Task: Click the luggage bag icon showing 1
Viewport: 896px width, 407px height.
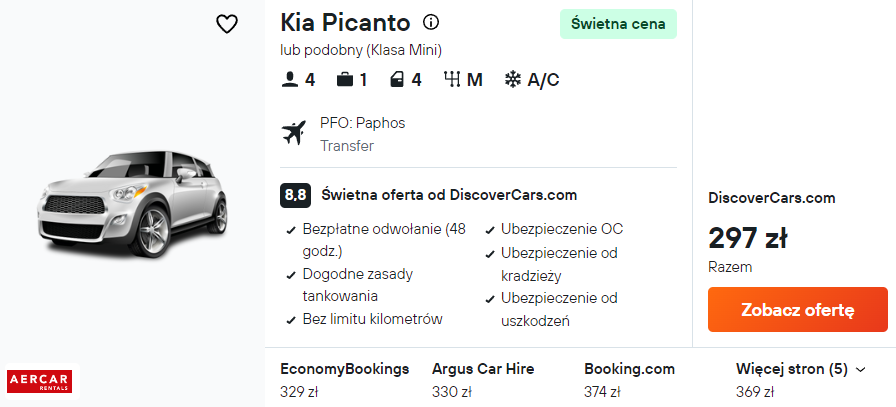Action: tap(345, 80)
